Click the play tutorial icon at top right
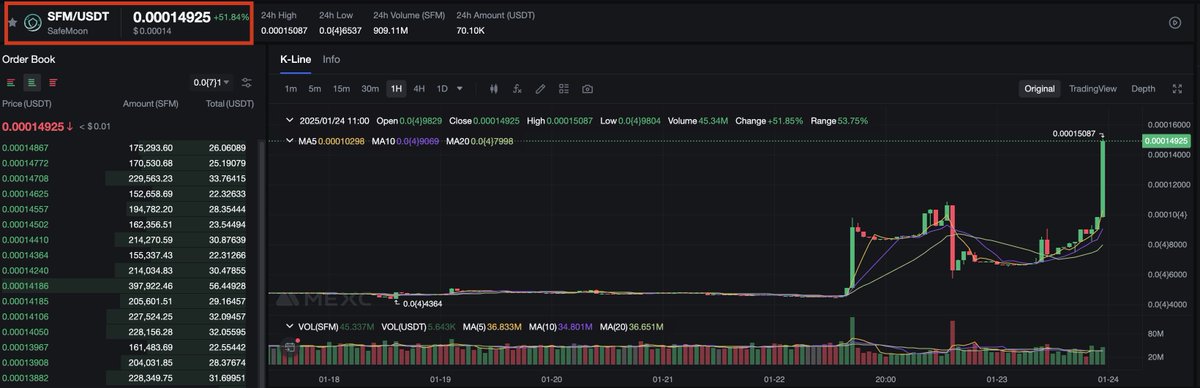The height and width of the screenshot is (388, 1200). (x=1175, y=22)
